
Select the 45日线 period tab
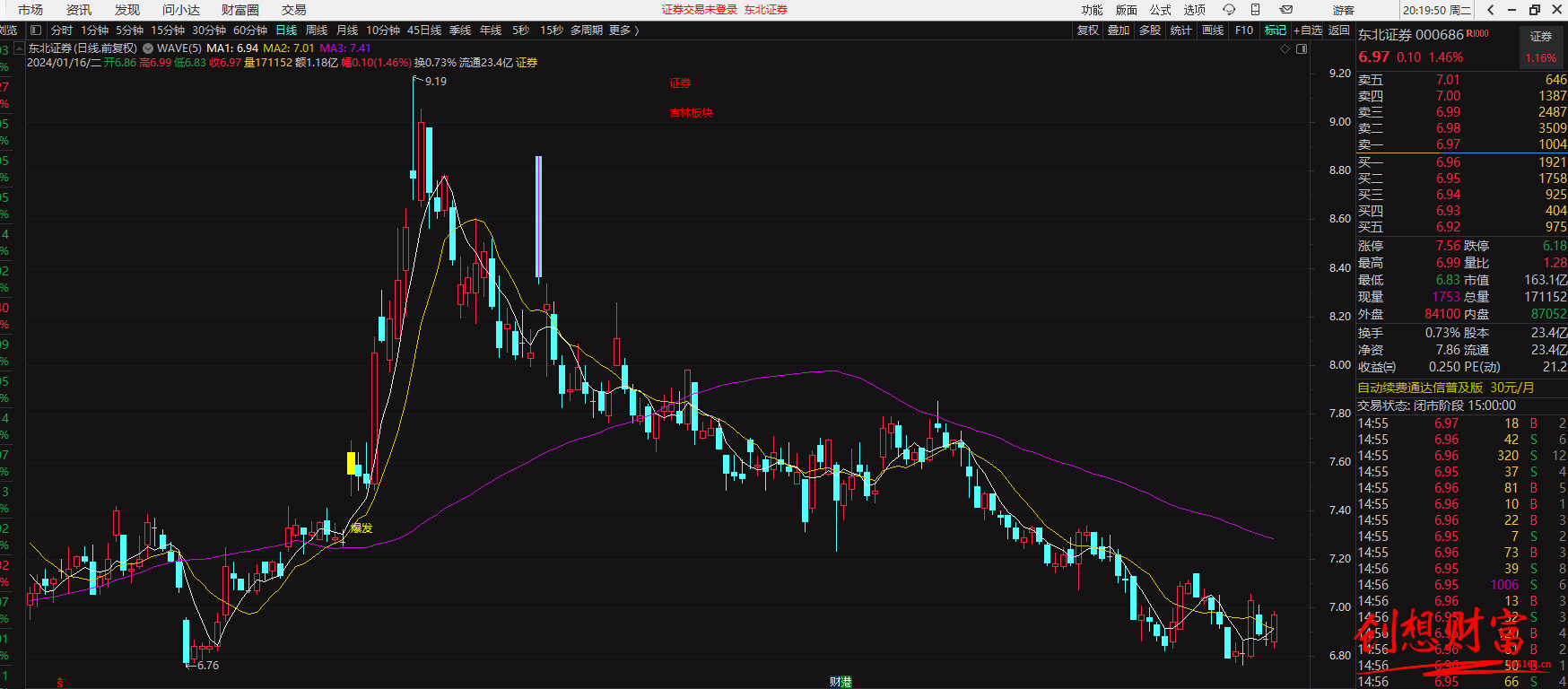pyautogui.click(x=424, y=31)
